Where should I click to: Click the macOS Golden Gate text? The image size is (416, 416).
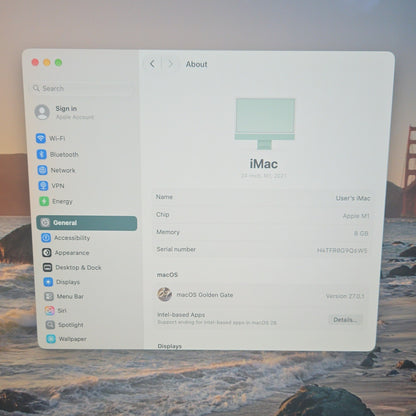coord(205,295)
